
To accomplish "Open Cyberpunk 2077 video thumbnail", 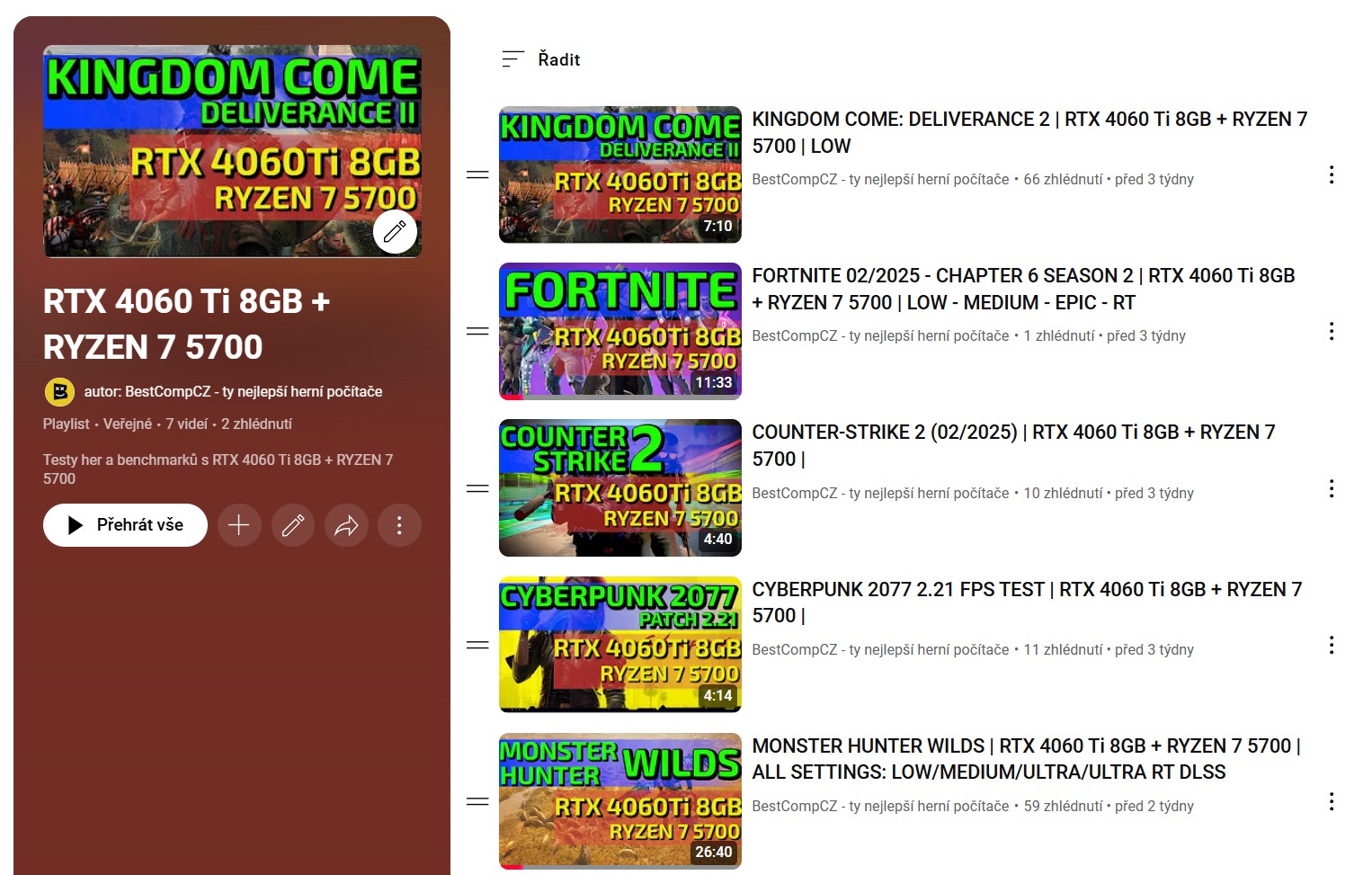I will click(x=620, y=645).
